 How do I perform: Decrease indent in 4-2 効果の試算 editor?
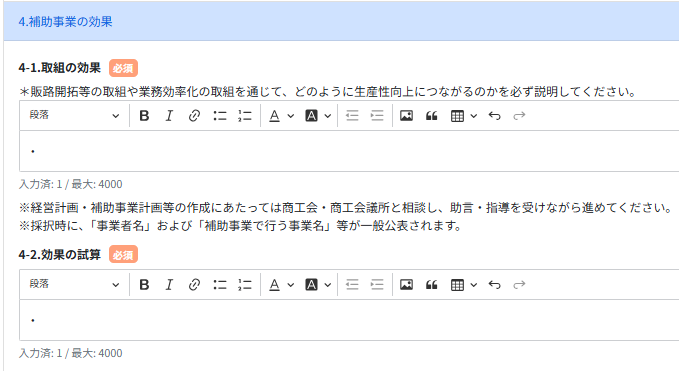point(352,284)
